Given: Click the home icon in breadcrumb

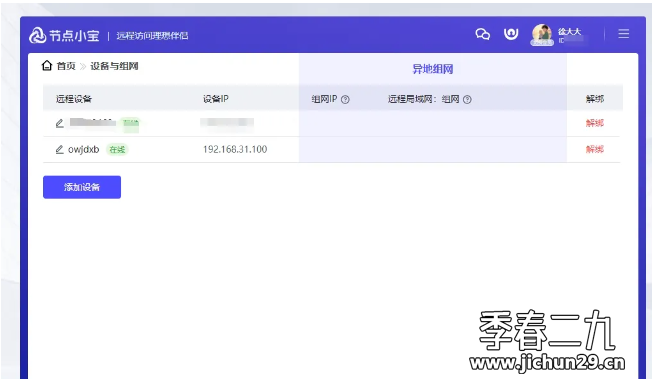Looking at the screenshot, I should 47,65.
